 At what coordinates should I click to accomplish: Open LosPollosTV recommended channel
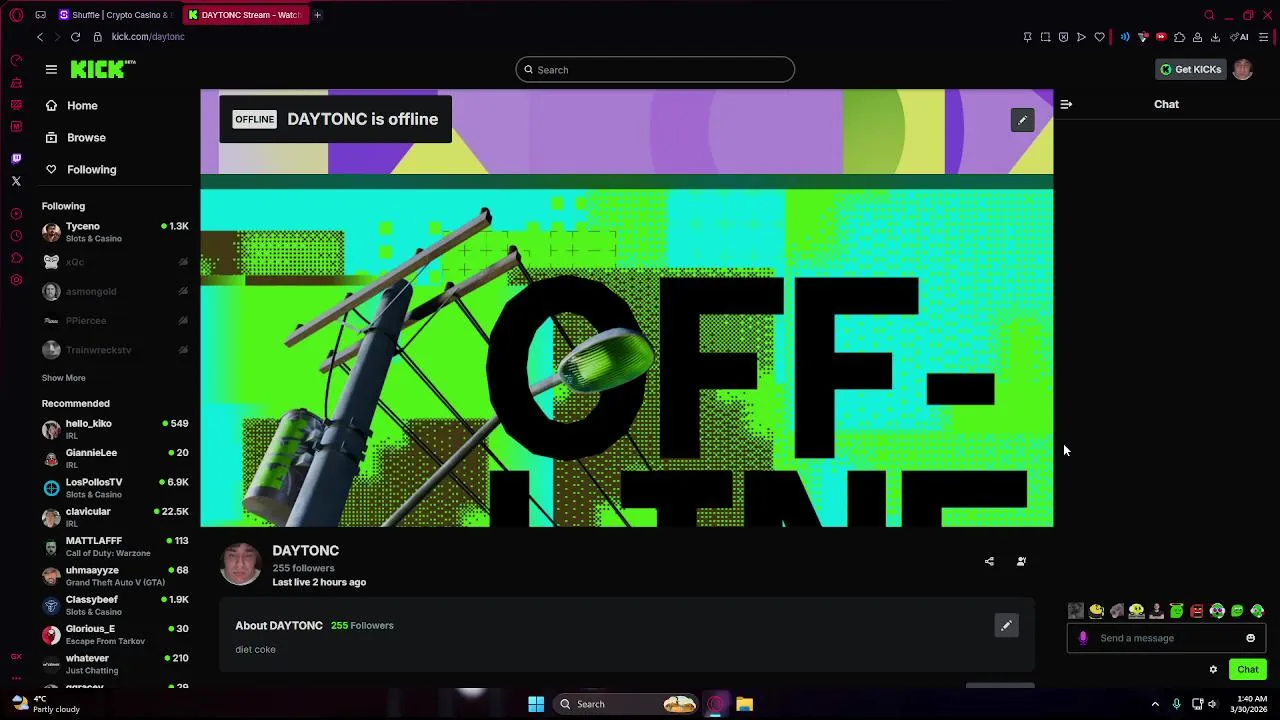tap(115, 488)
